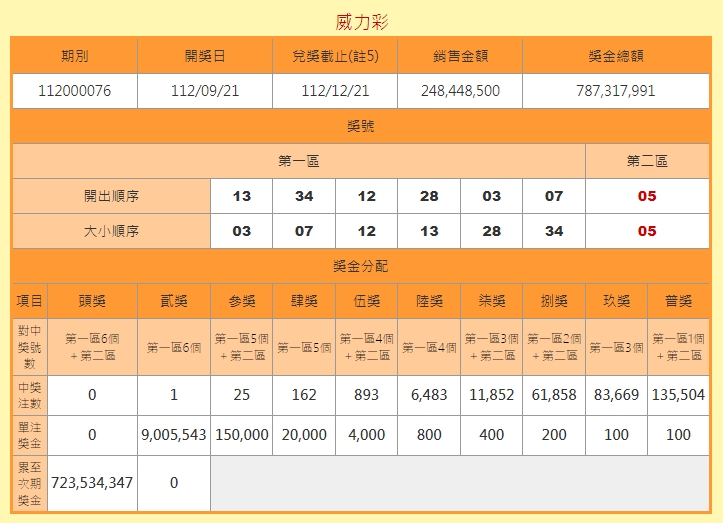Click prize amount 150,000
The image size is (723, 523).
242,434
